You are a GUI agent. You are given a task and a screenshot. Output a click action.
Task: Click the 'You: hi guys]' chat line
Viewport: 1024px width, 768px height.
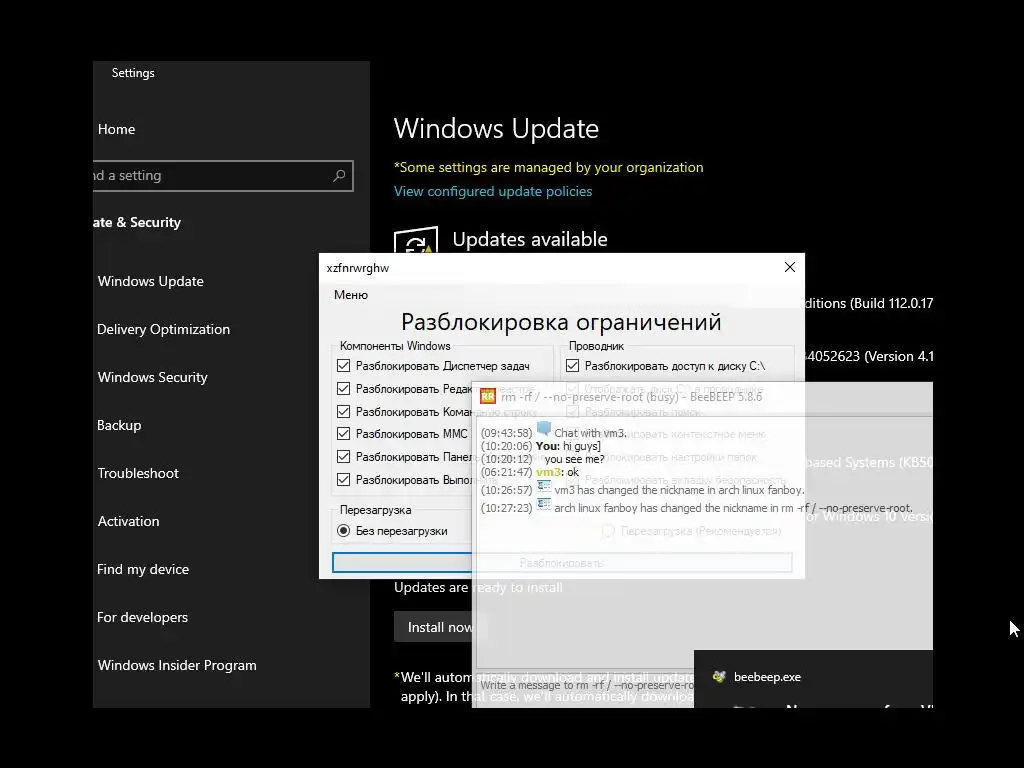(568, 446)
